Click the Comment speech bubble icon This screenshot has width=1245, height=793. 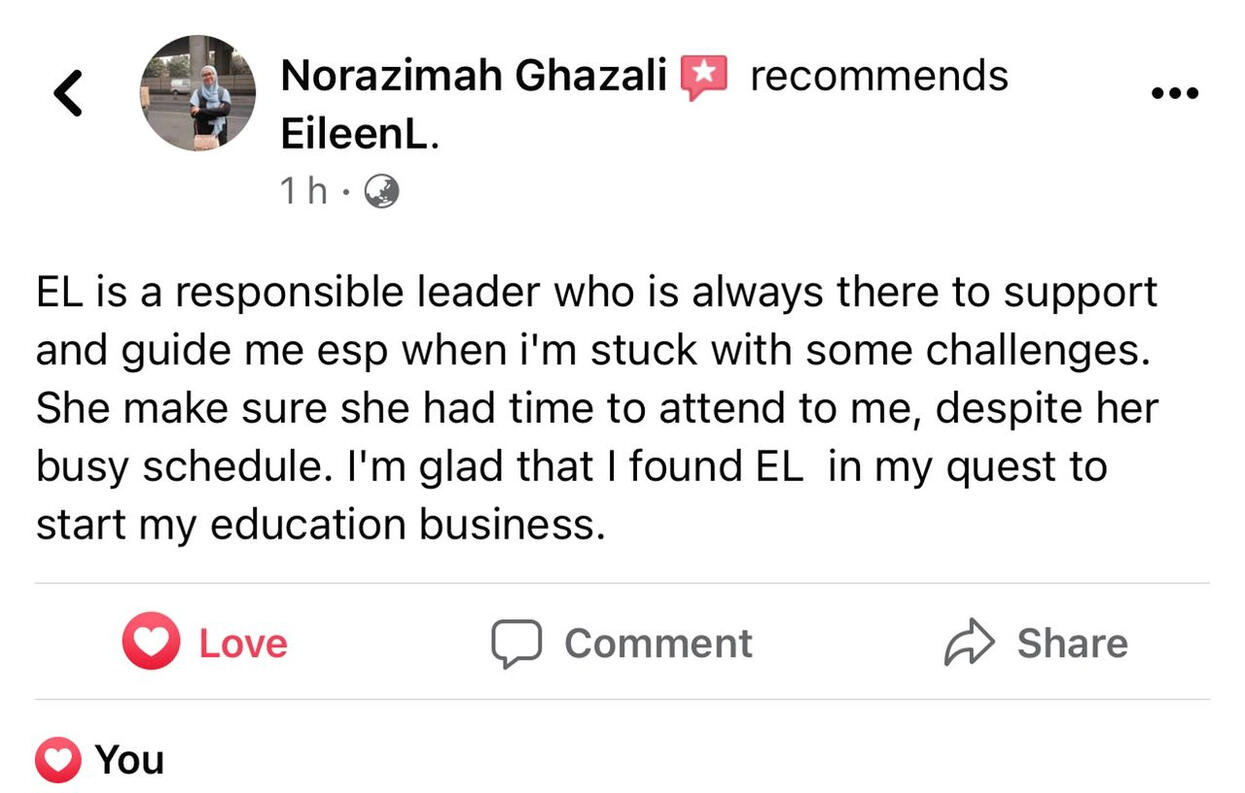pyautogui.click(x=516, y=643)
